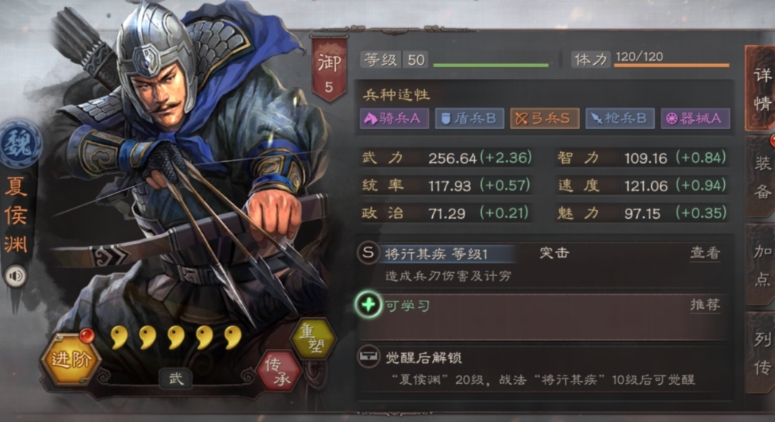Image resolution: width=775 pixels, height=423 pixels.
Task: Open the 列传 side tab
Action: click(761, 353)
